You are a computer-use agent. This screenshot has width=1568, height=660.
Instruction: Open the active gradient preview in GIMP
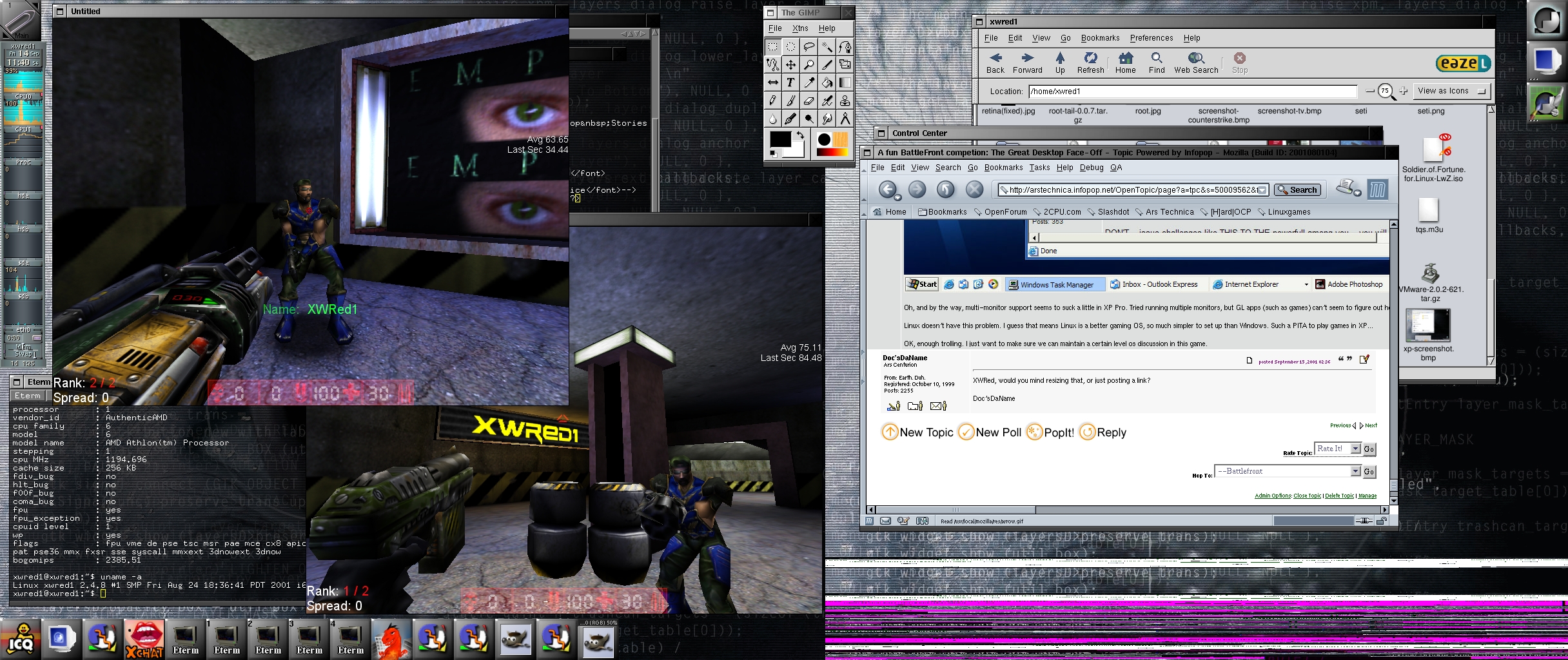click(832, 152)
